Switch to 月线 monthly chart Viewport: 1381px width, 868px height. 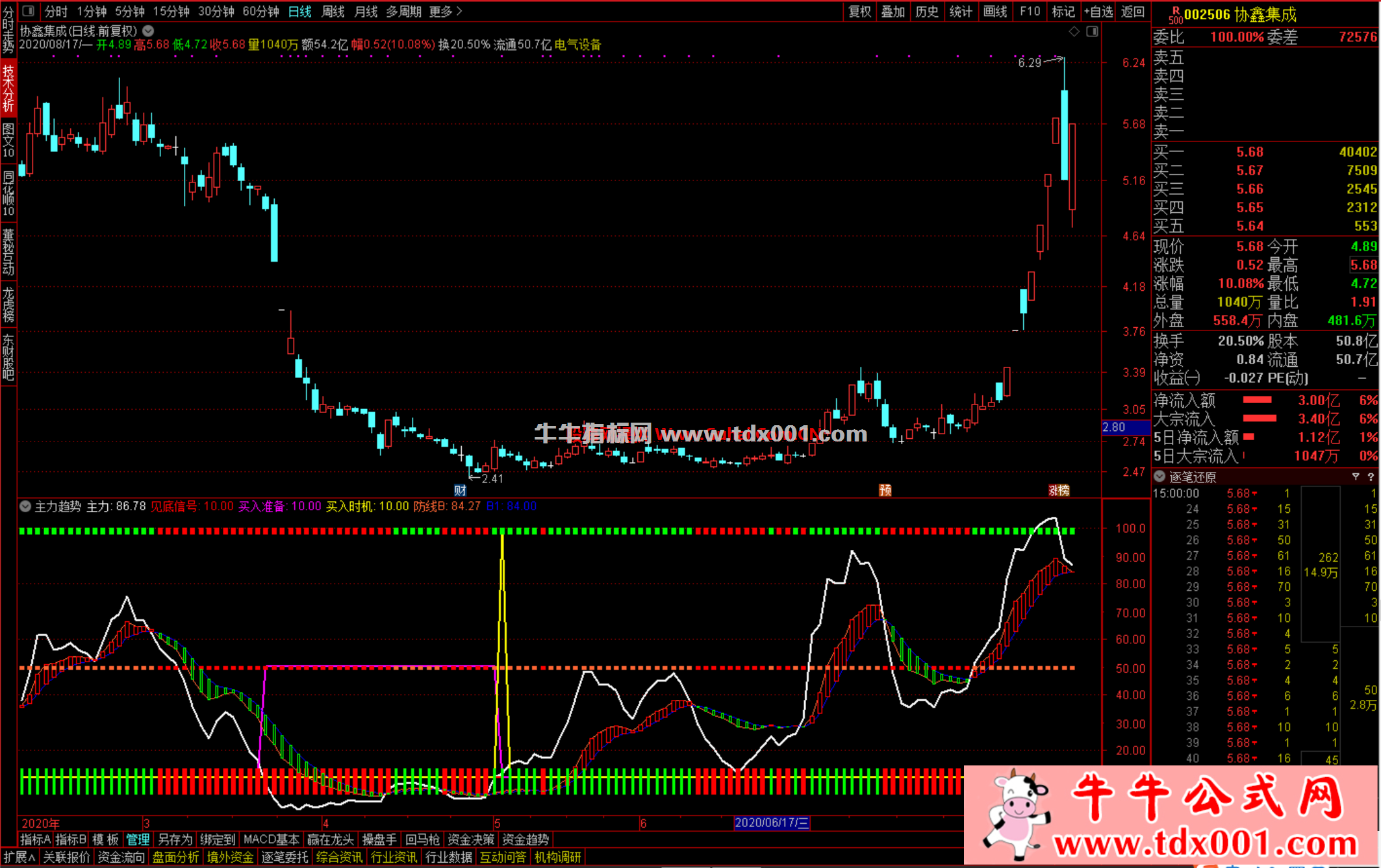click(x=366, y=12)
